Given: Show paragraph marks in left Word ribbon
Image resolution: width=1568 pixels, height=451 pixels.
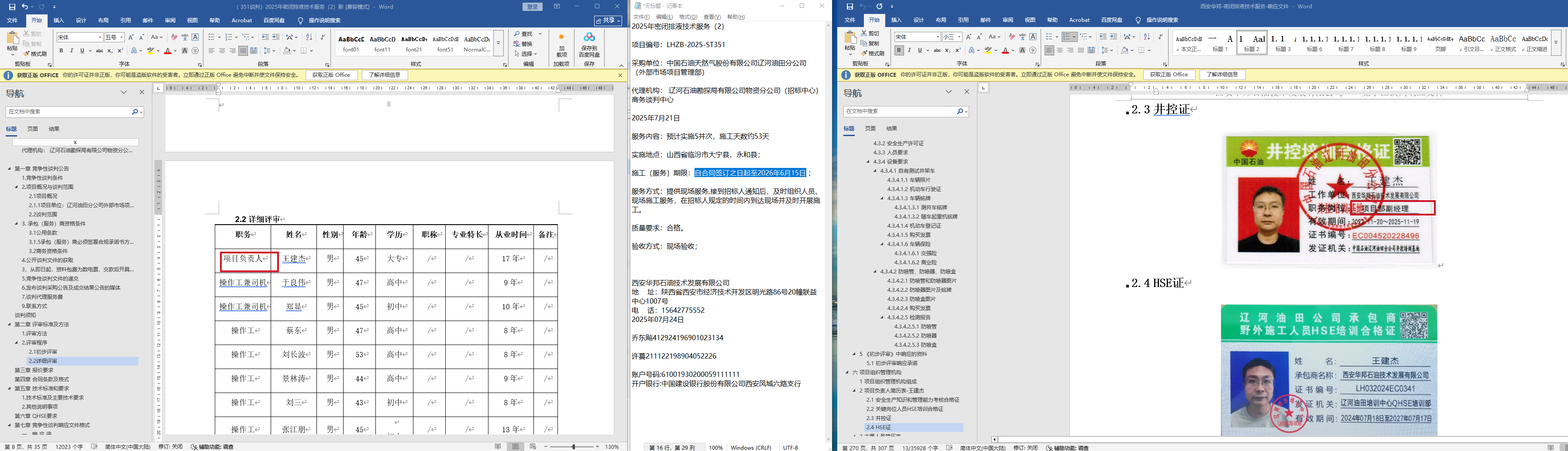Looking at the screenshot, I should coord(323,37).
